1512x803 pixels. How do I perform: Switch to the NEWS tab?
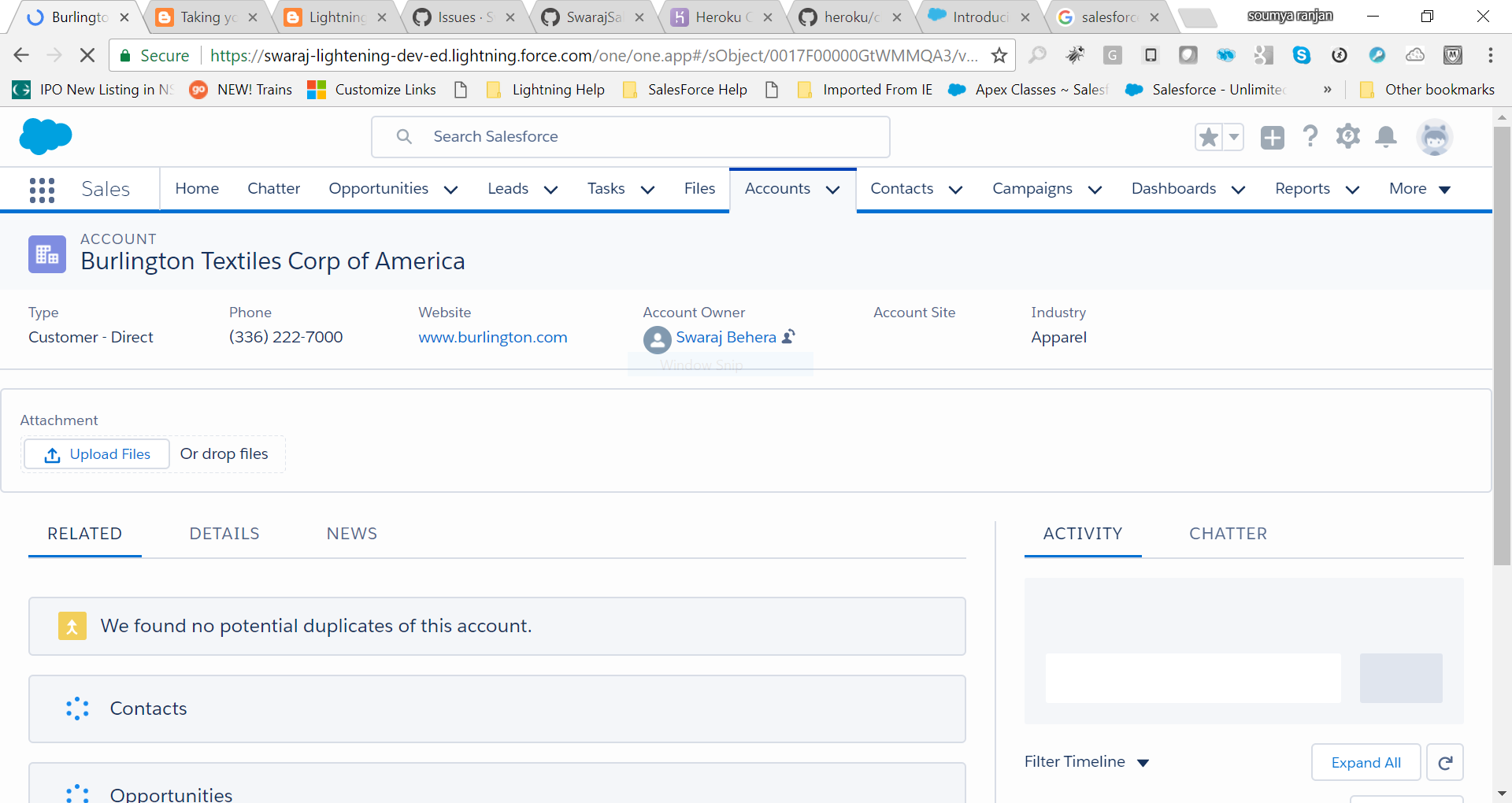(352, 534)
